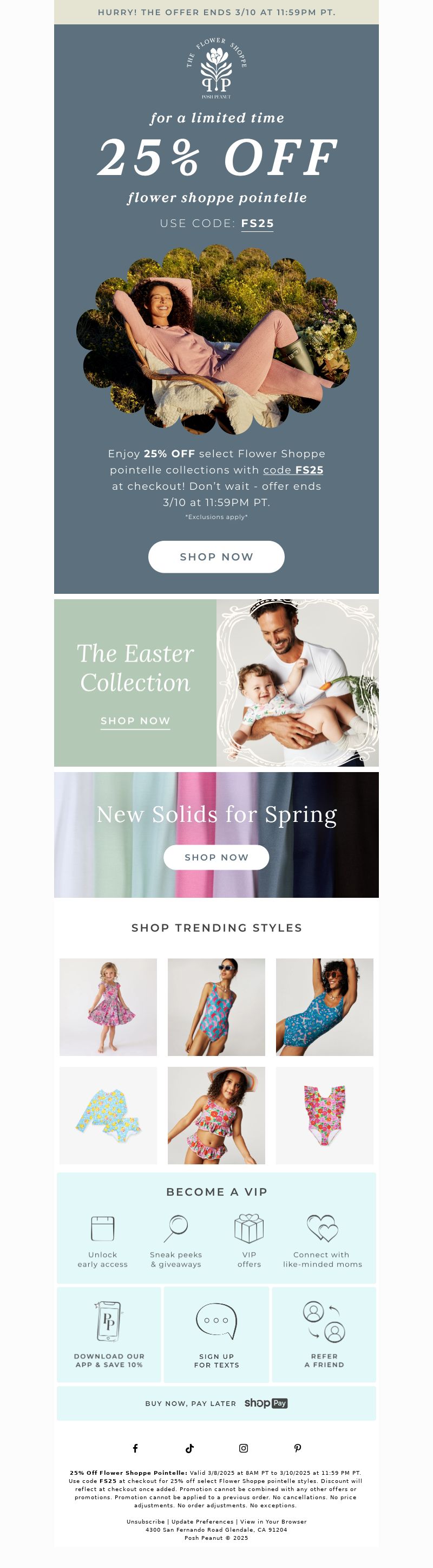This screenshot has height=1568, width=433.
Task: Click the VIP offers gift box icon
Action: pos(249,1228)
